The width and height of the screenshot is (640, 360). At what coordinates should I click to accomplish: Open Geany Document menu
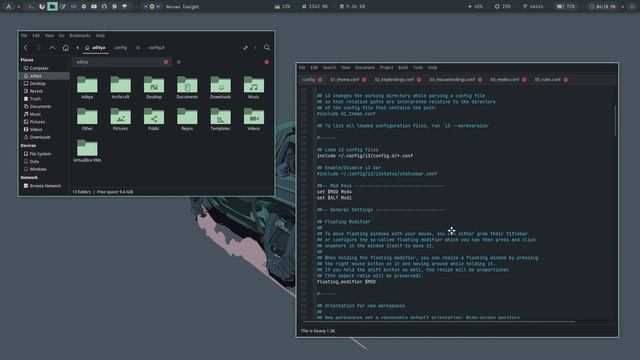tap(364, 68)
